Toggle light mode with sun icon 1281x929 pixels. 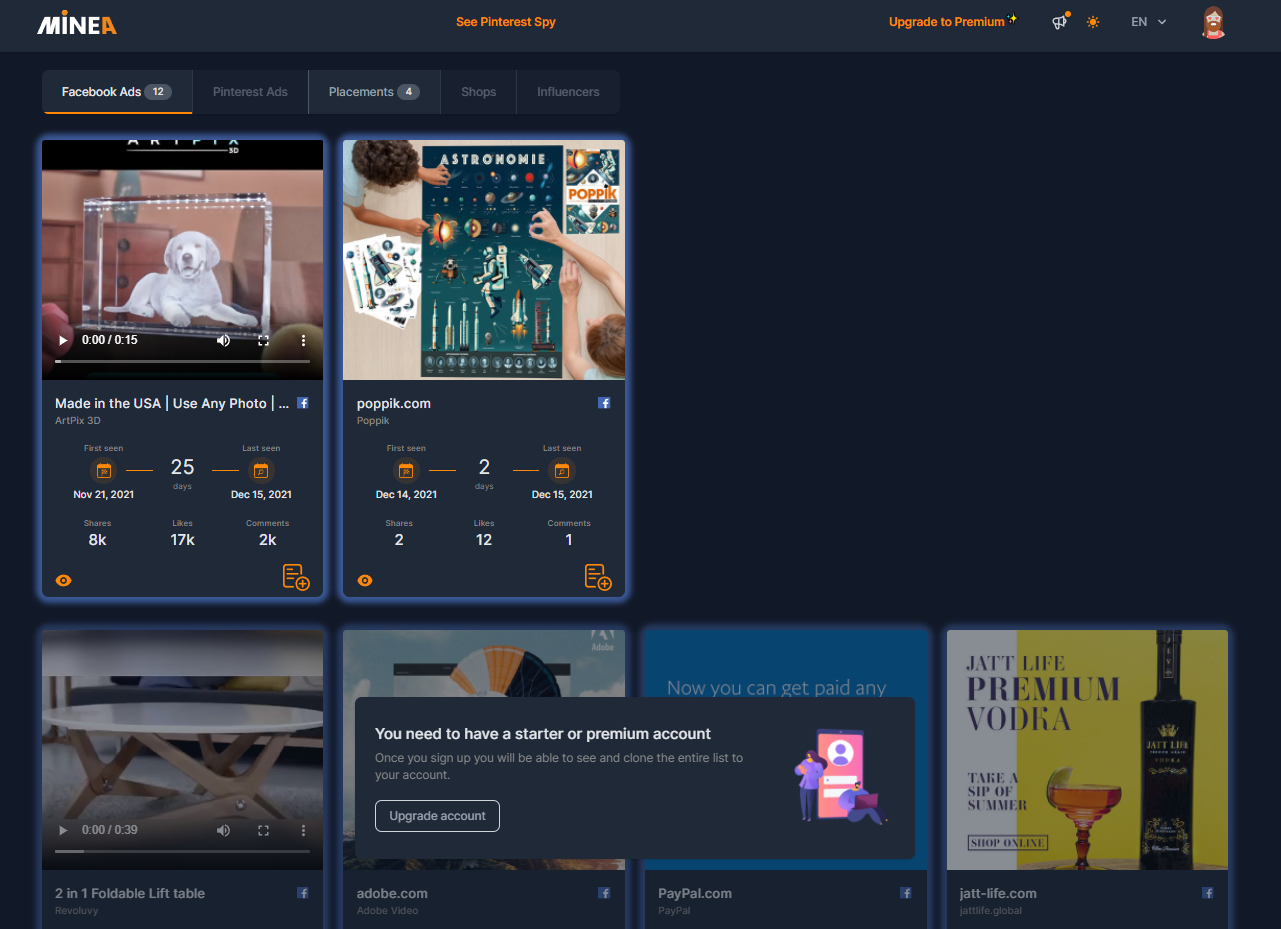1093,22
